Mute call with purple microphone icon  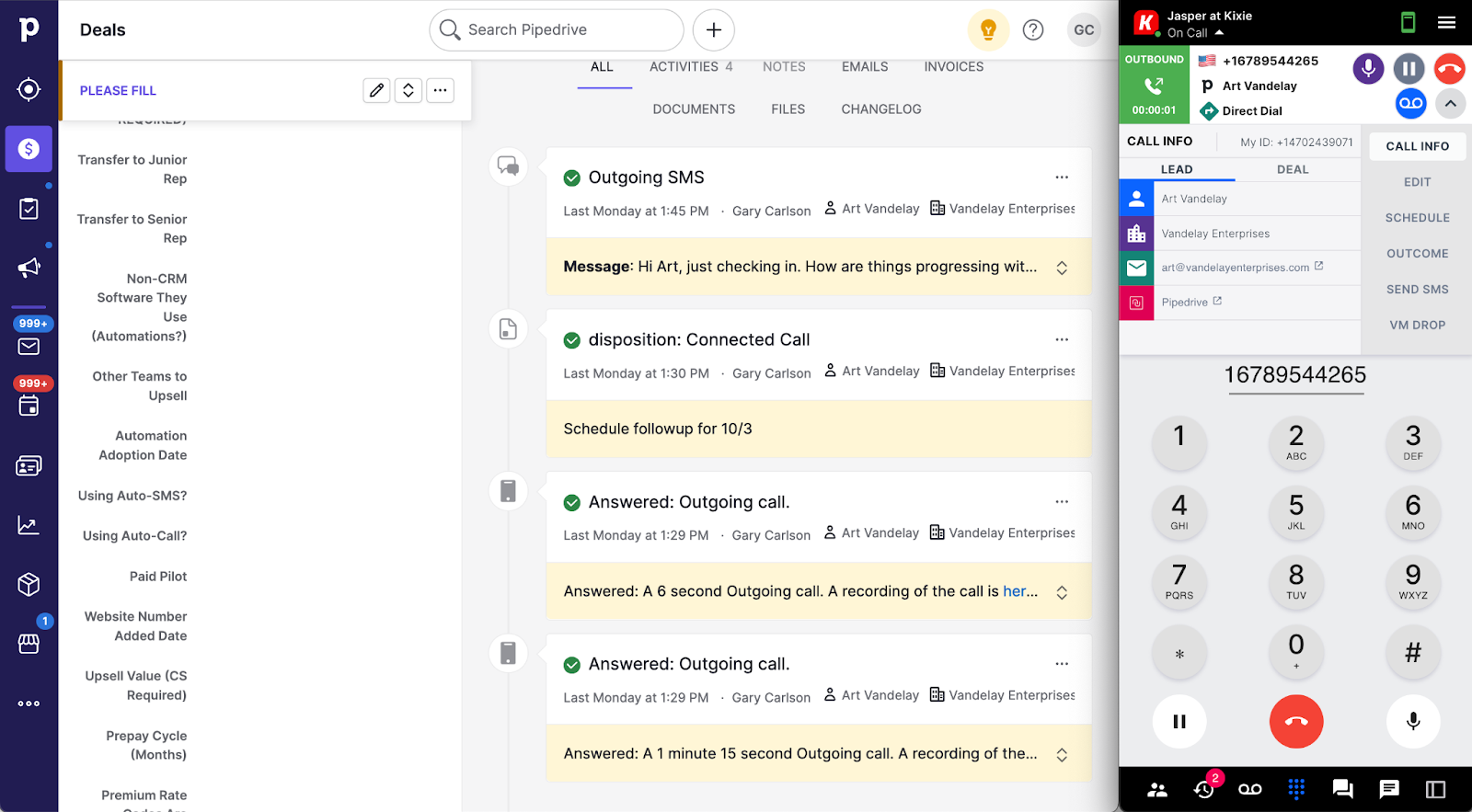(x=1368, y=68)
